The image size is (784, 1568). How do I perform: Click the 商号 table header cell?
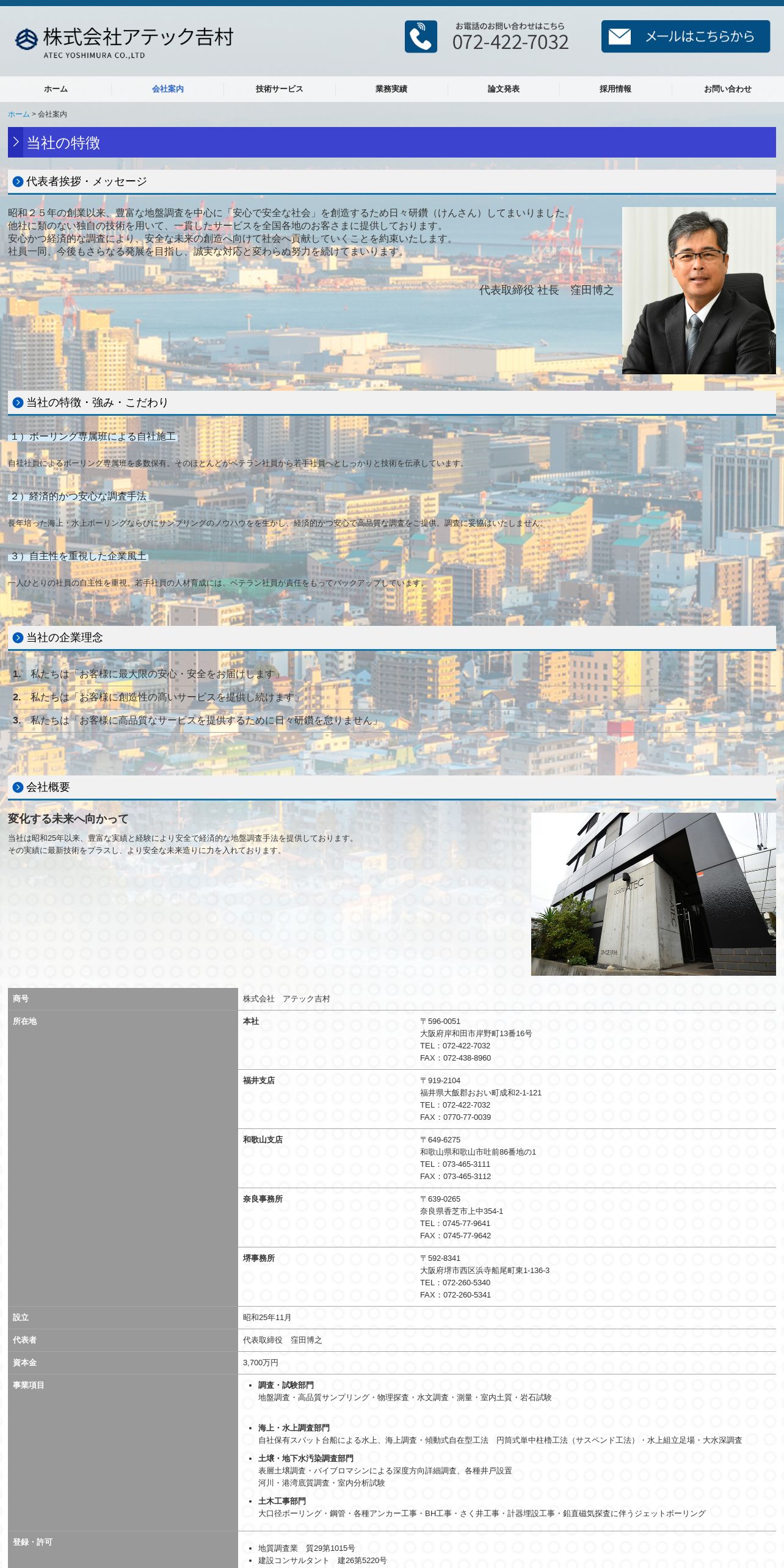tap(123, 999)
